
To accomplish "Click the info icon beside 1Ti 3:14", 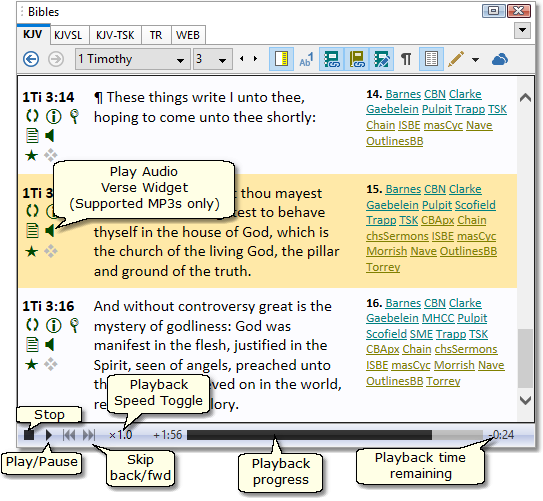I will tap(53, 116).
